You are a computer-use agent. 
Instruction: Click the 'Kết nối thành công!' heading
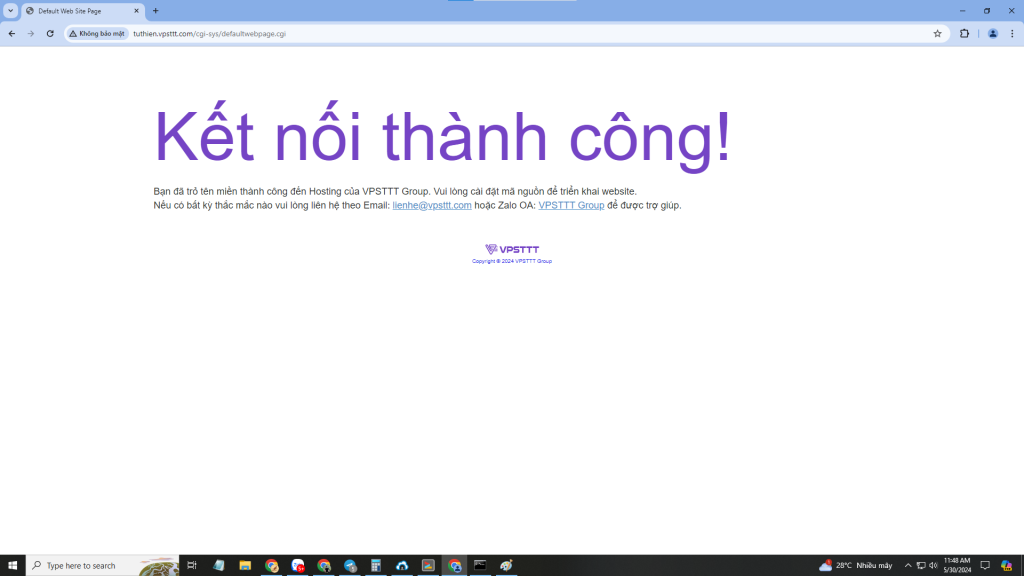(x=442, y=136)
